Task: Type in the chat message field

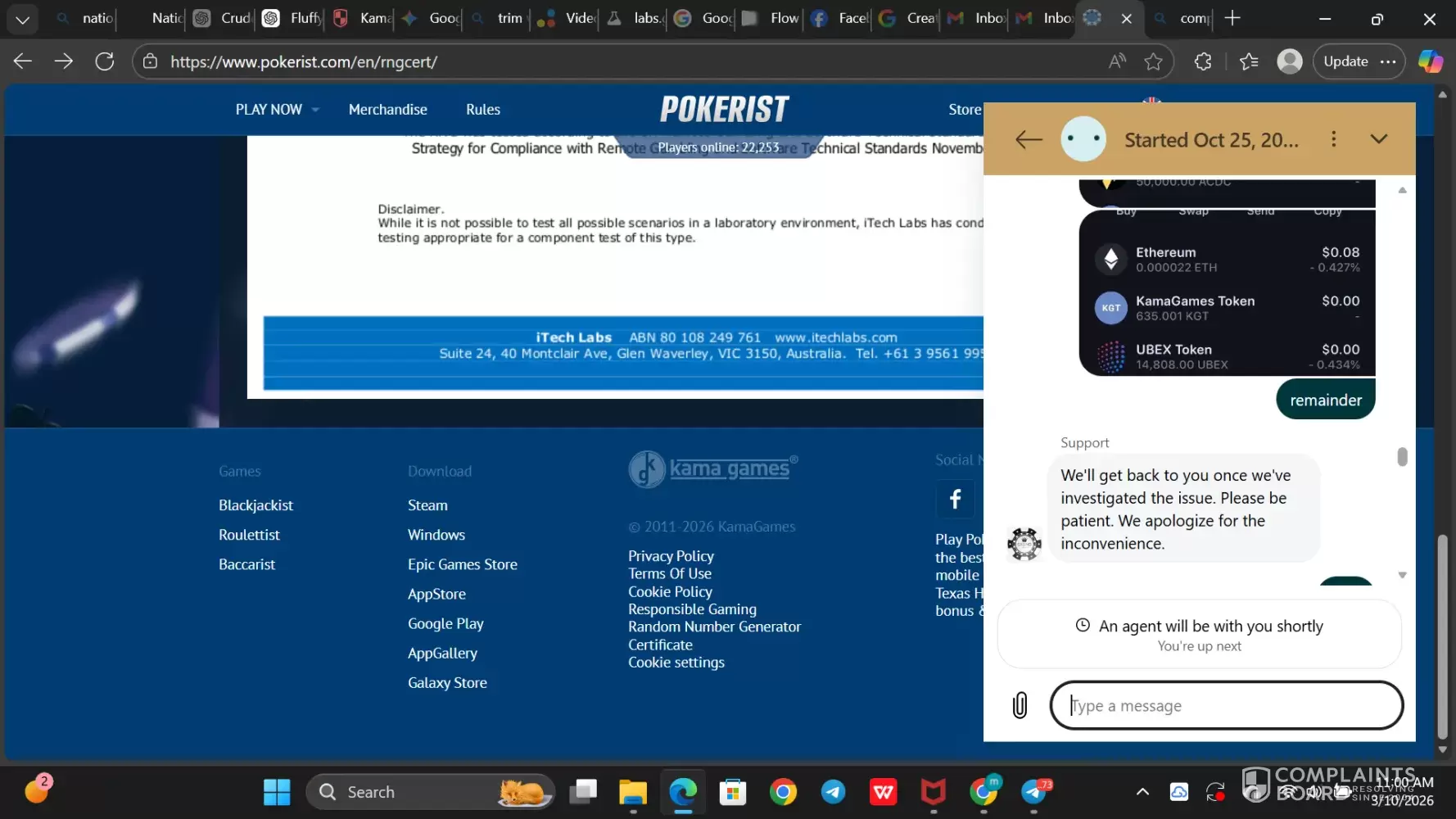Action: [x=1226, y=705]
